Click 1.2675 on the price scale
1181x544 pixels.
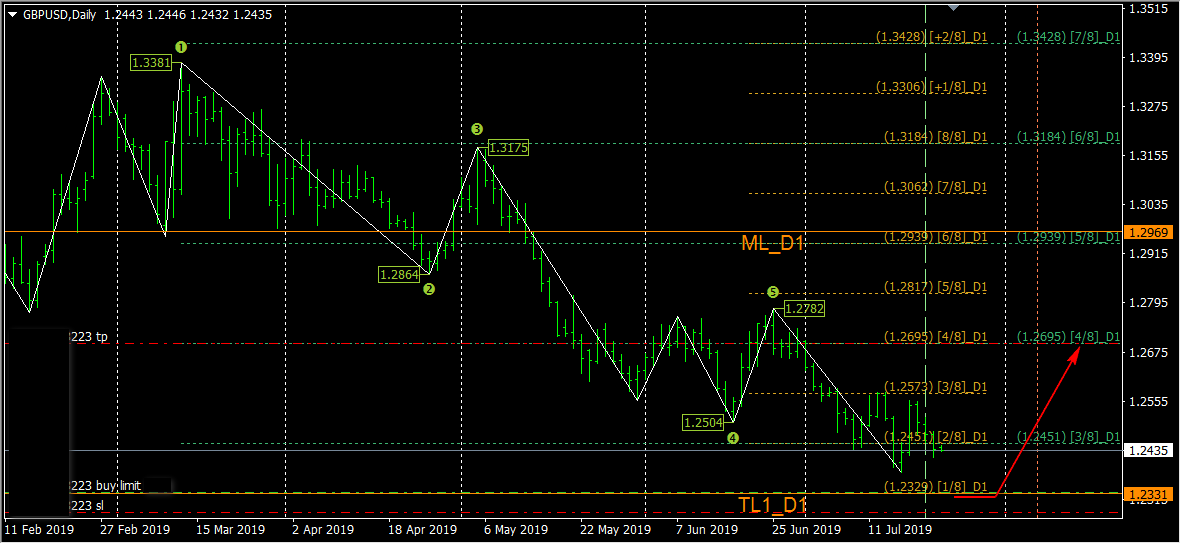pyautogui.click(x=1148, y=353)
